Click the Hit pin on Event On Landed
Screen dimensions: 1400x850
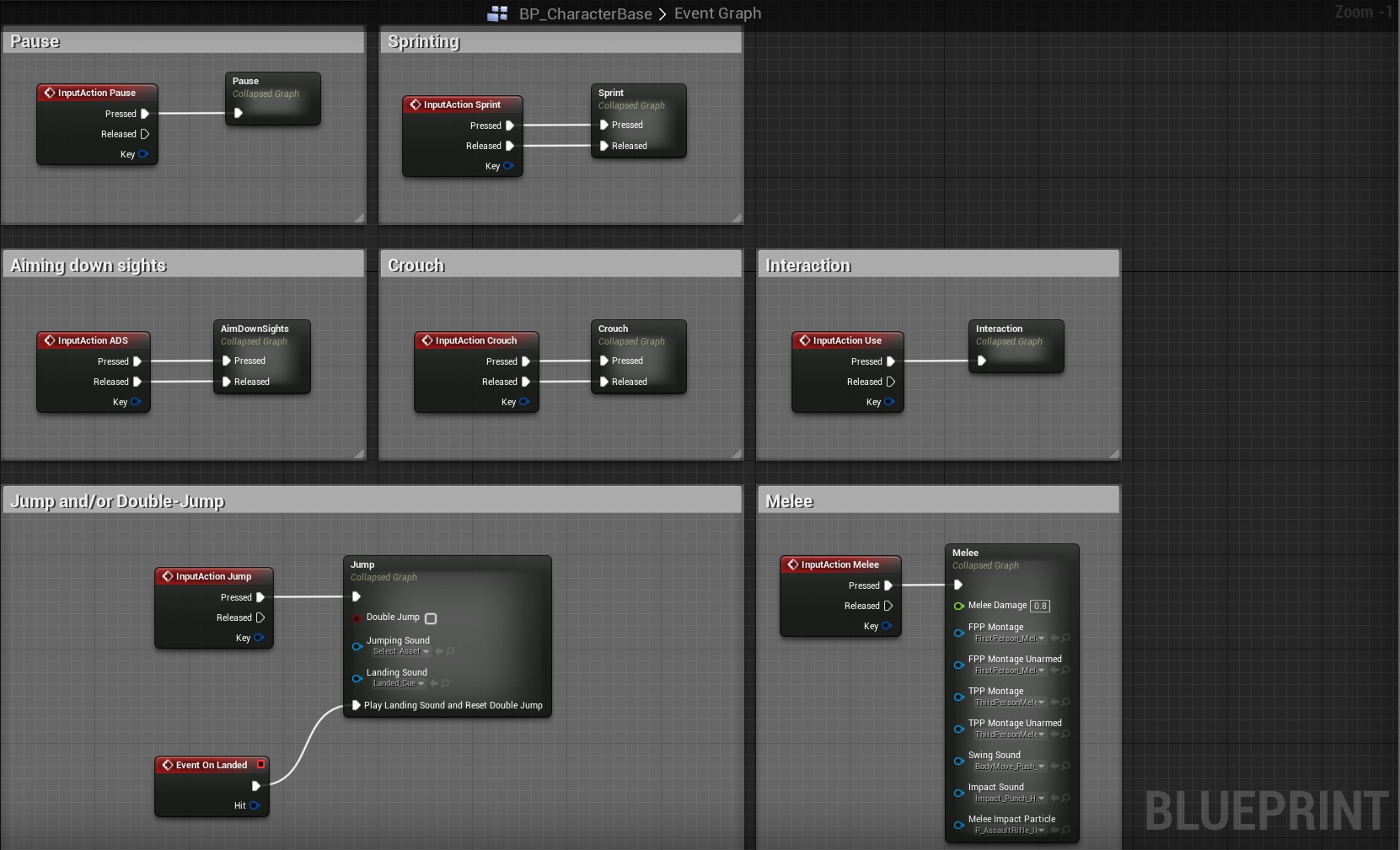255,805
